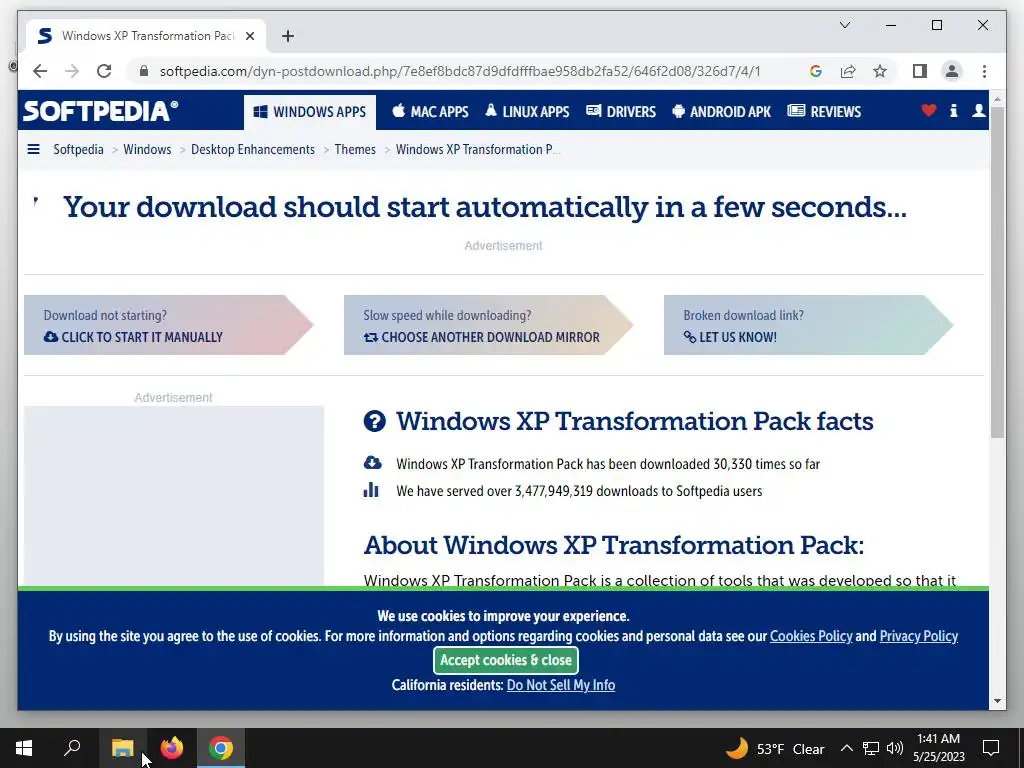Open a new Chrome tab

tap(288, 36)
